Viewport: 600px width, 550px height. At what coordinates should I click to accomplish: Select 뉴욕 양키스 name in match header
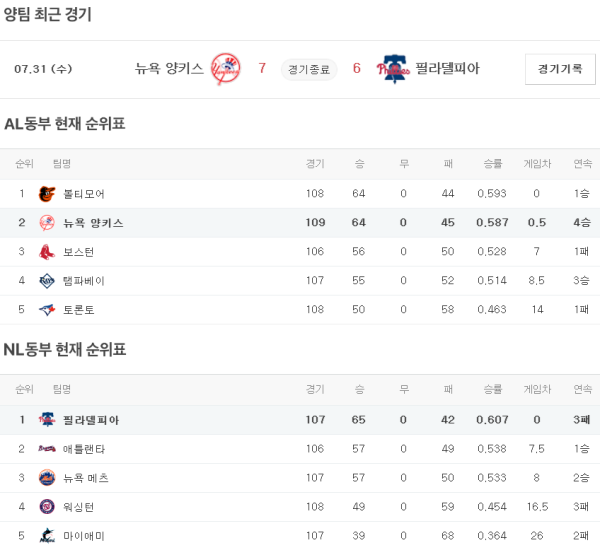(169, 69)
